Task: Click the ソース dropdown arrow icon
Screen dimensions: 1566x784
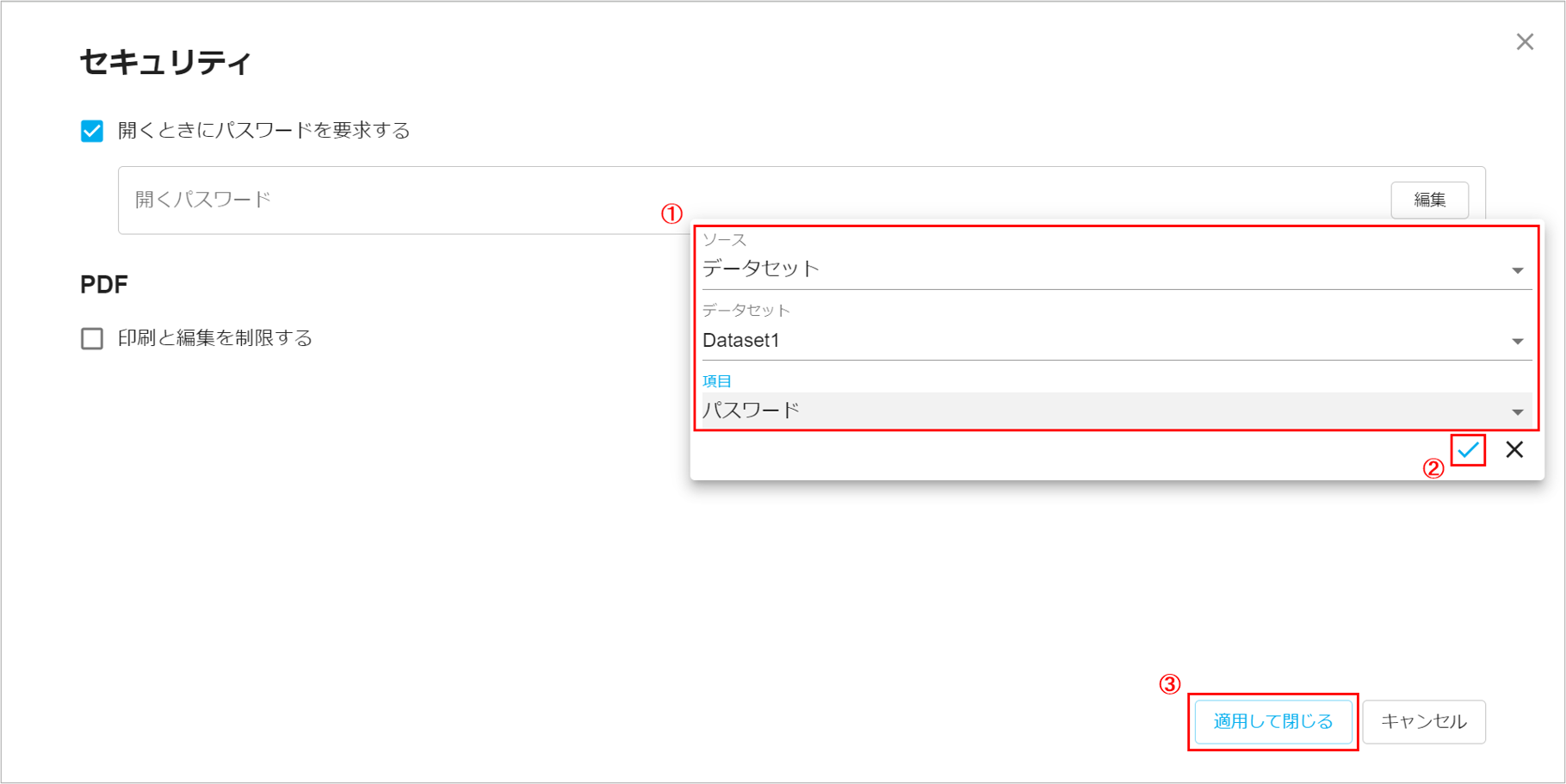Action: click(x=1518, y=271)
